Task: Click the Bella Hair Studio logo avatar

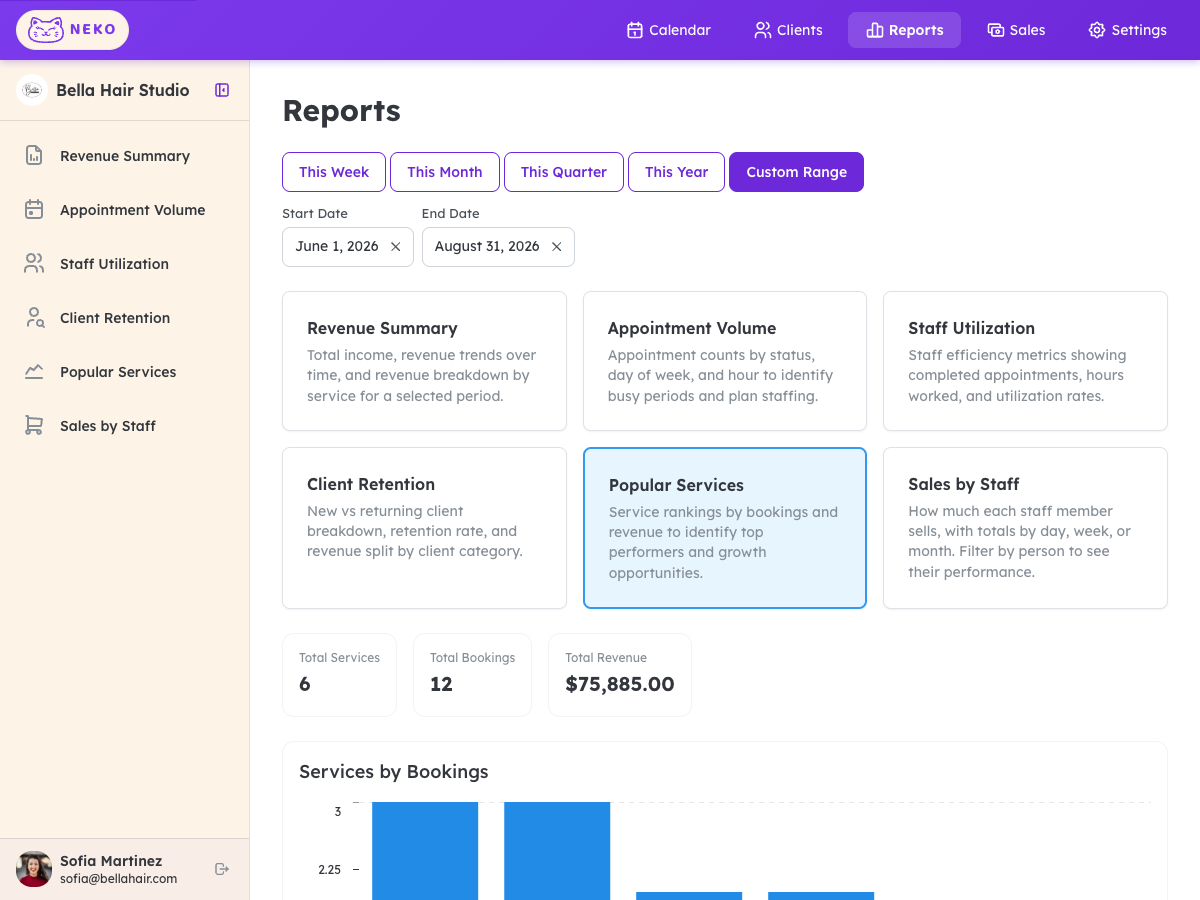Action: [32, 90]
